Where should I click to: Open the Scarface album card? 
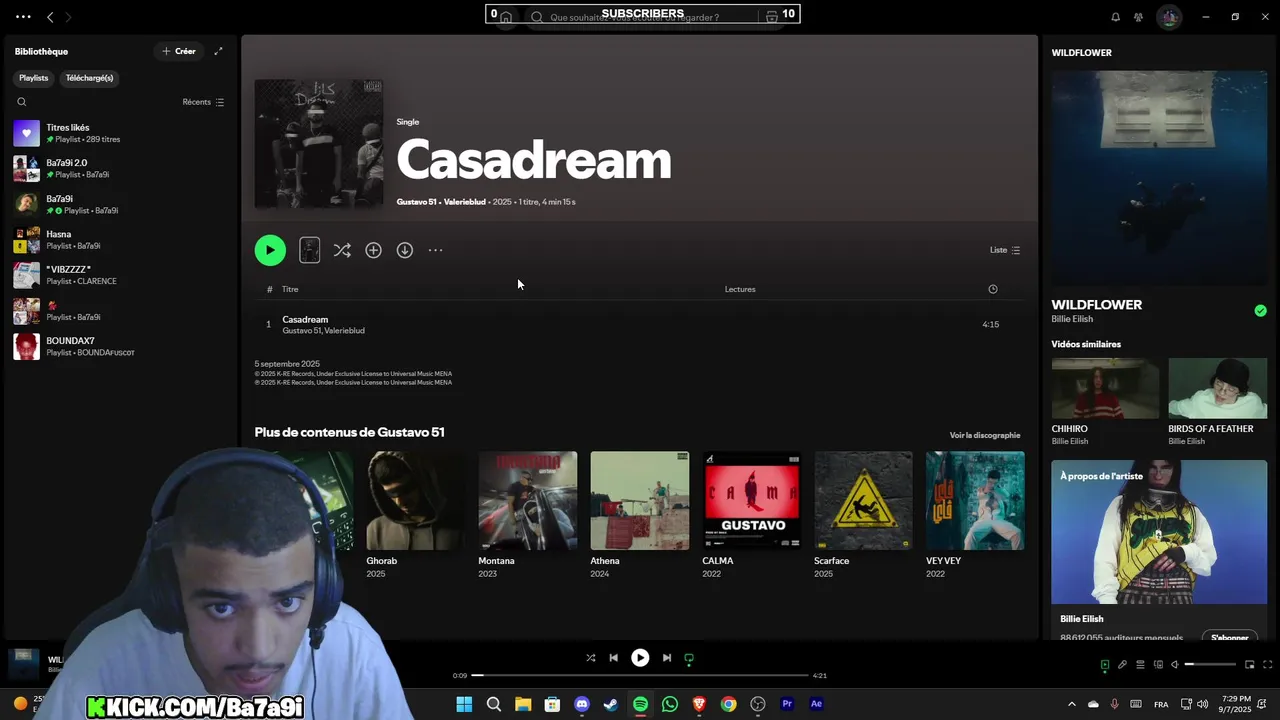863,516
